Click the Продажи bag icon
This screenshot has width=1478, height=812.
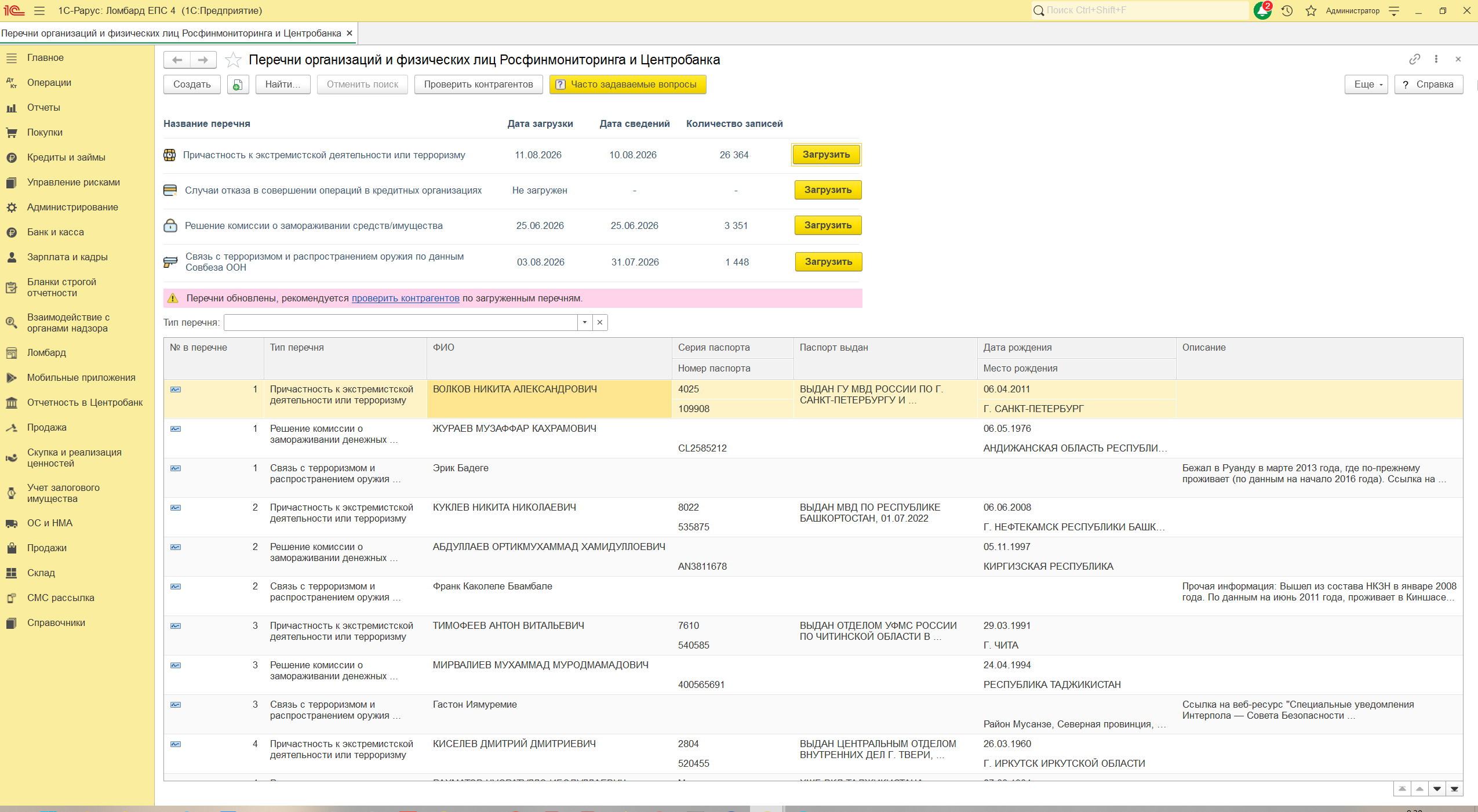coord(12,548)
